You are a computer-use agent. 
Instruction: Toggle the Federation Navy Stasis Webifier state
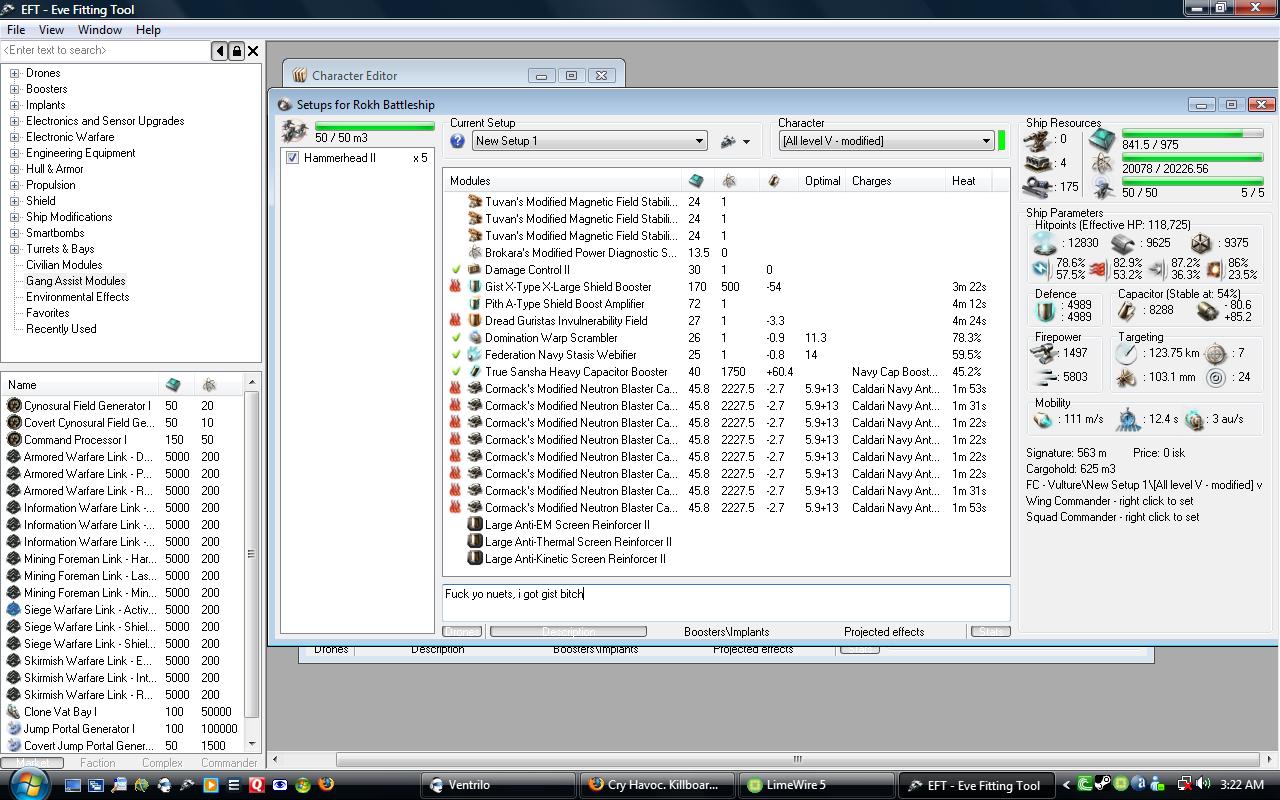(x=457, y=355)
